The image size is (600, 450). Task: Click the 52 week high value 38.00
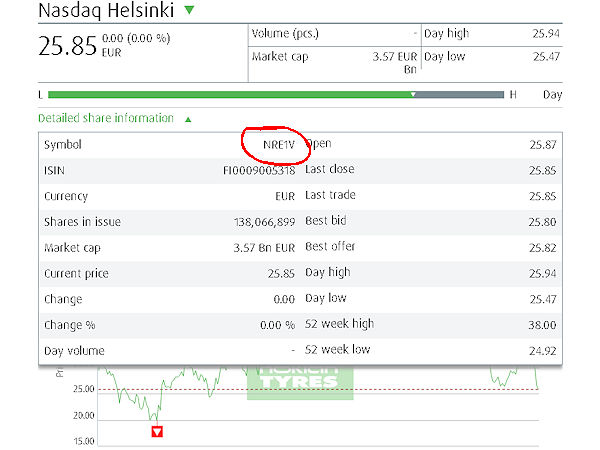click(542, 325)
